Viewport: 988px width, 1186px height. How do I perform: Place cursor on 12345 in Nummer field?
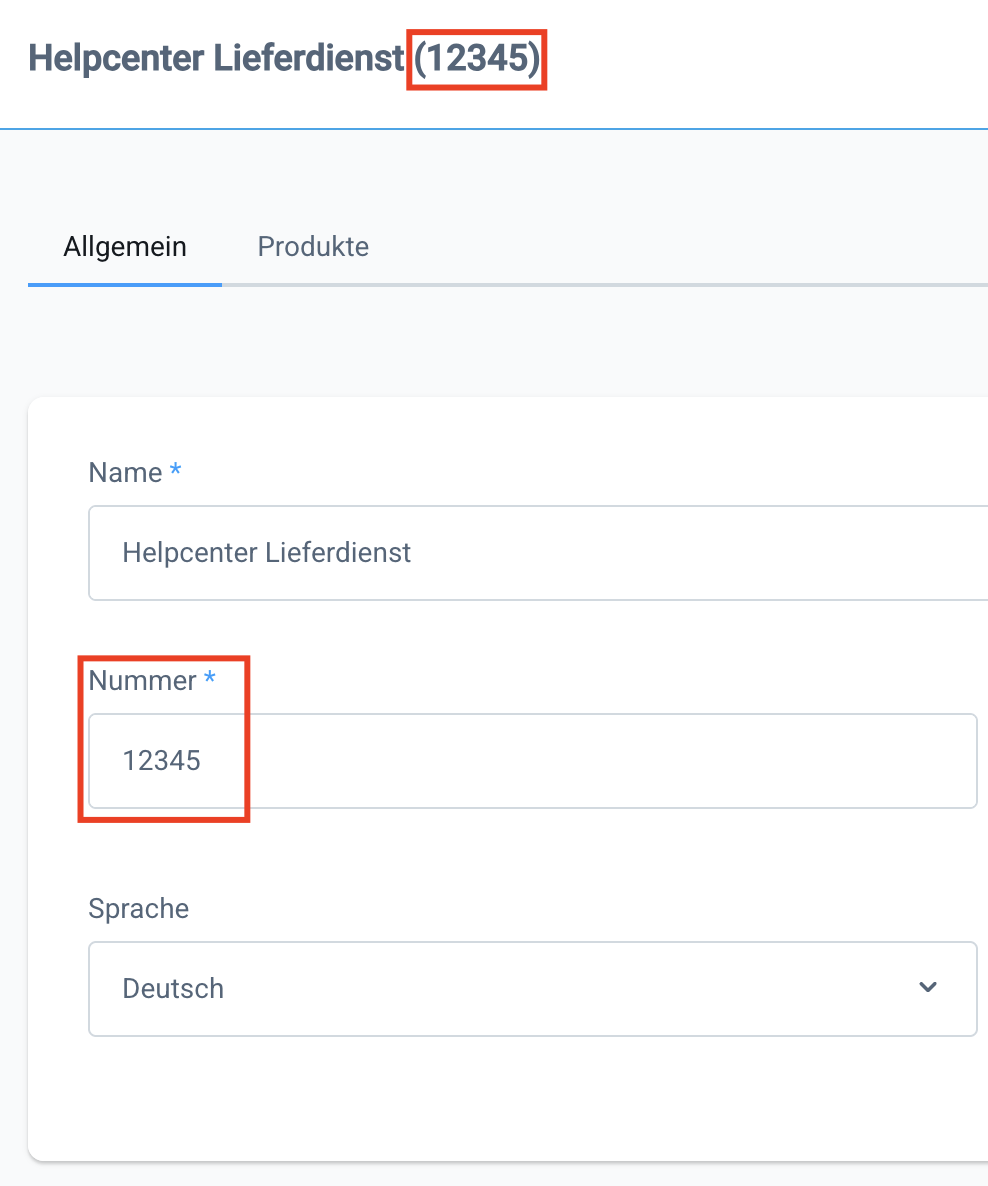[162, 761]
